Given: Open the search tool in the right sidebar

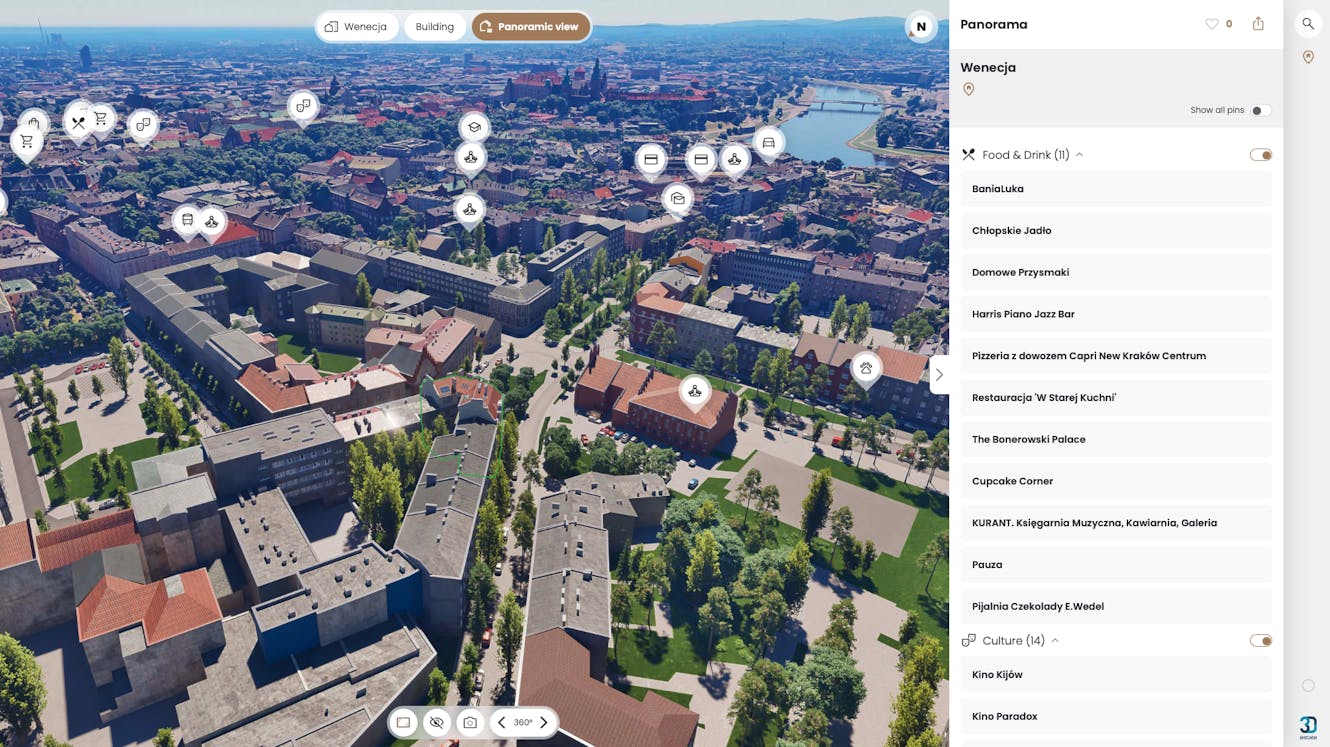Looking at the screenshot, I should pos(1307,23).
